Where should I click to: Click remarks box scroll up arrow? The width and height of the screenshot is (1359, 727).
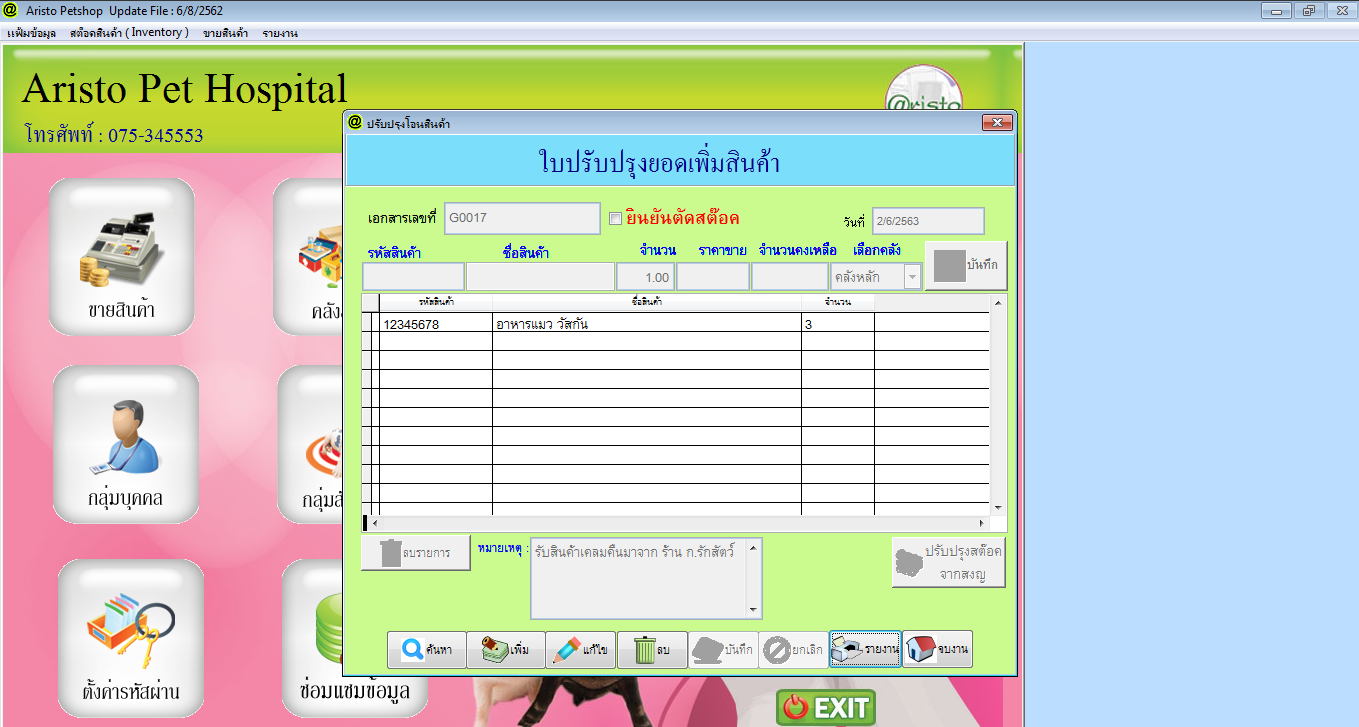[754, 547]
